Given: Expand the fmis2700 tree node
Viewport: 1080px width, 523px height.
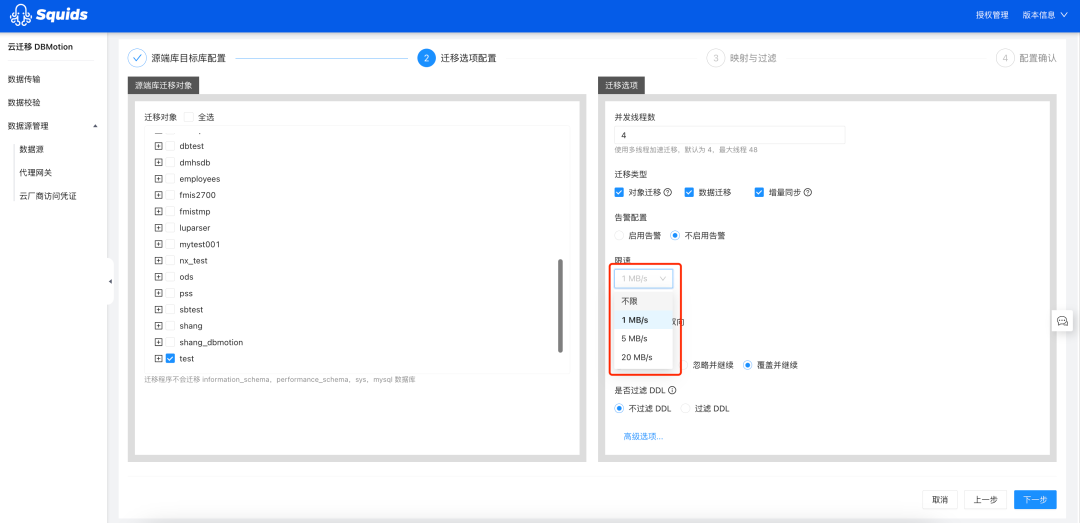Looking at the screenshot, I should click(x=158, y=195).
